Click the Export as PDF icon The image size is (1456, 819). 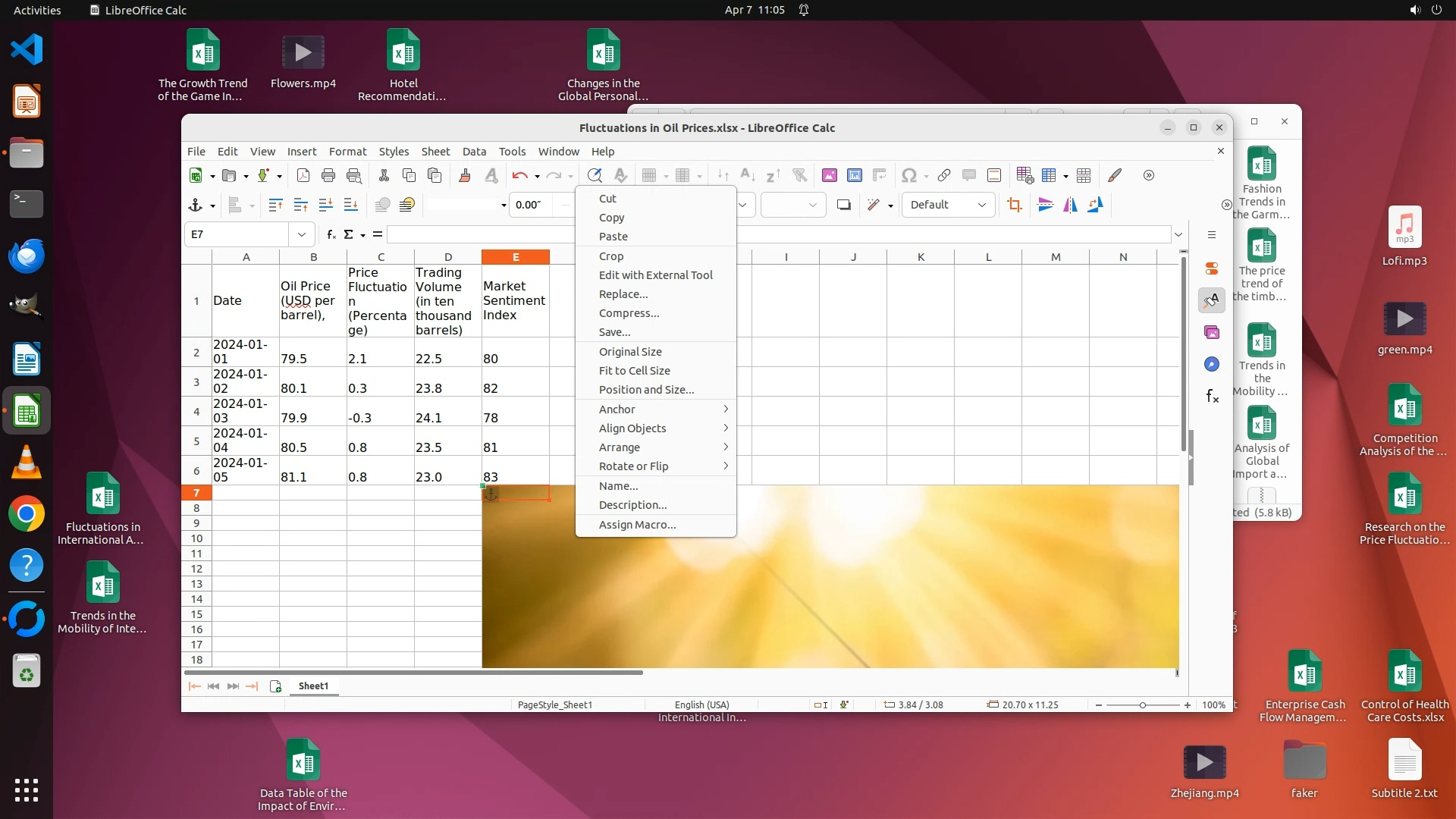pos(303,176)
